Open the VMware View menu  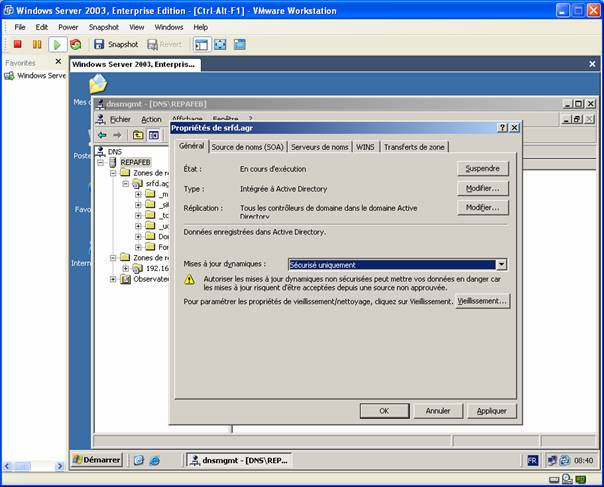coord(136,27)
